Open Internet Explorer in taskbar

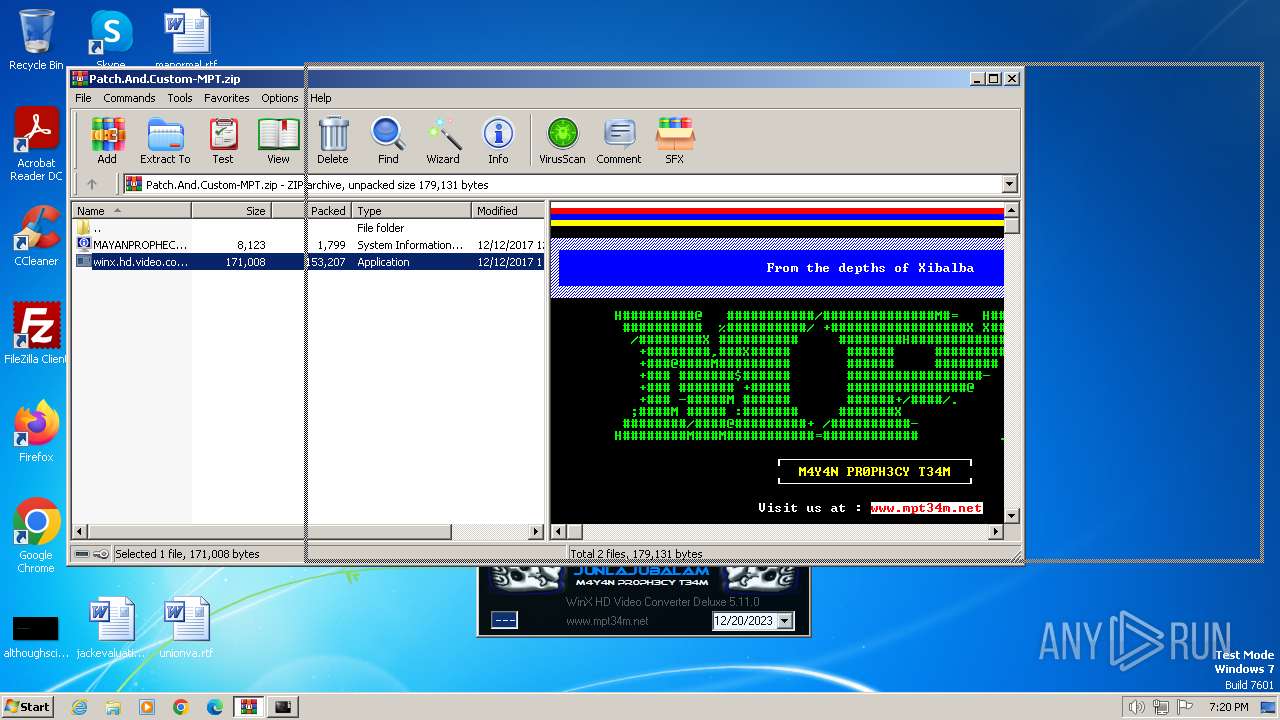[79, 707]
